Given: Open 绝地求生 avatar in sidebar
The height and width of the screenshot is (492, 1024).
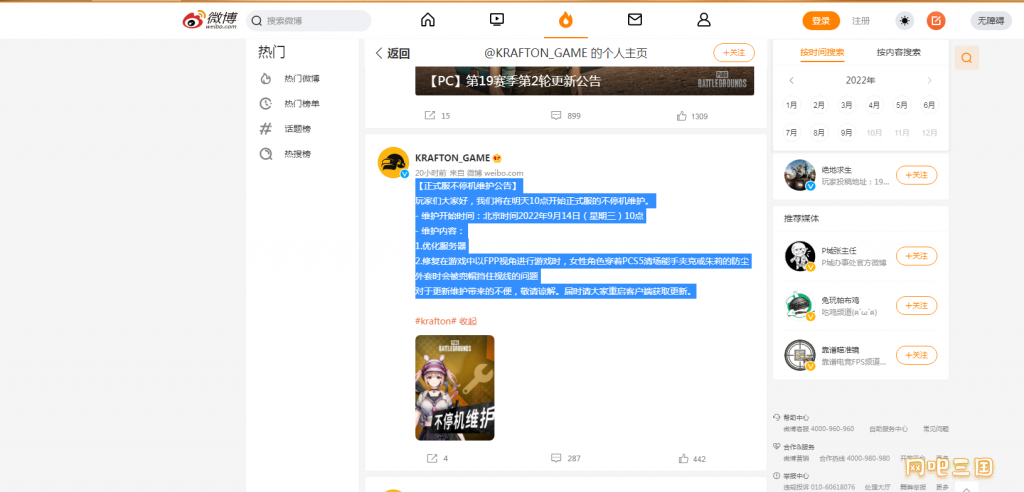Looking at the screenshot, I should pos(800,175).
